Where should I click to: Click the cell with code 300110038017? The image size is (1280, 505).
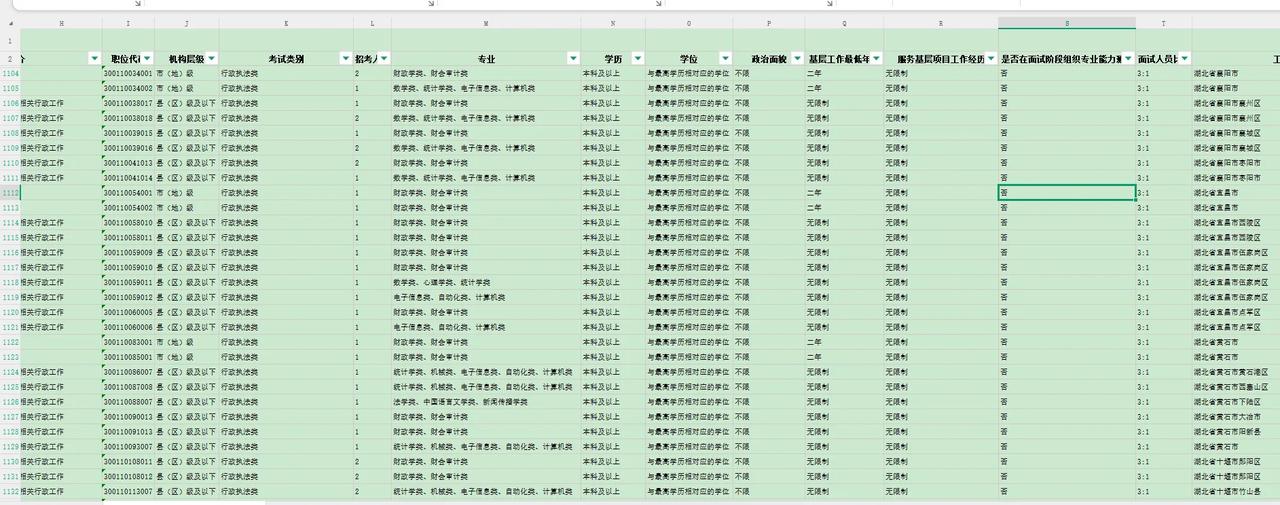coord(128,103)
